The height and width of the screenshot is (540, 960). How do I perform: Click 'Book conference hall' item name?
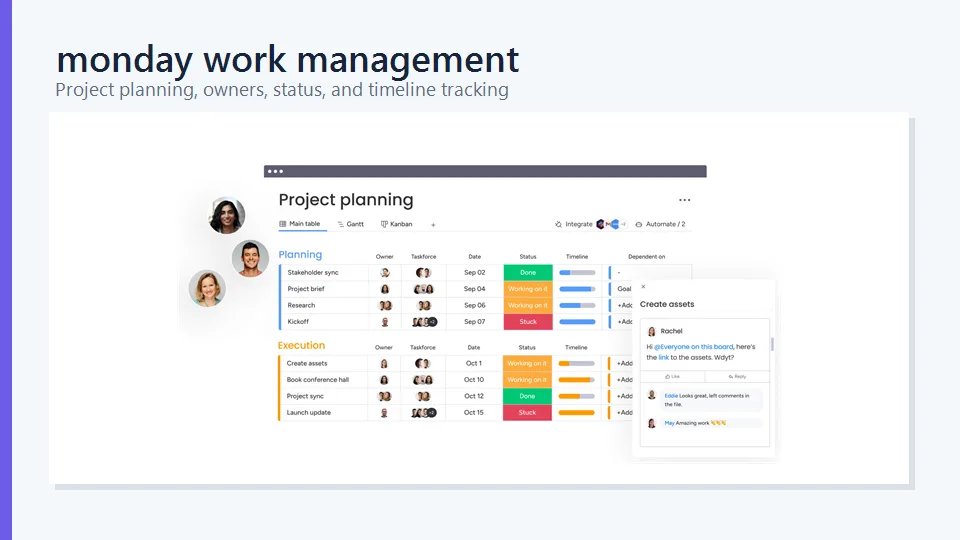click(318, 380)
